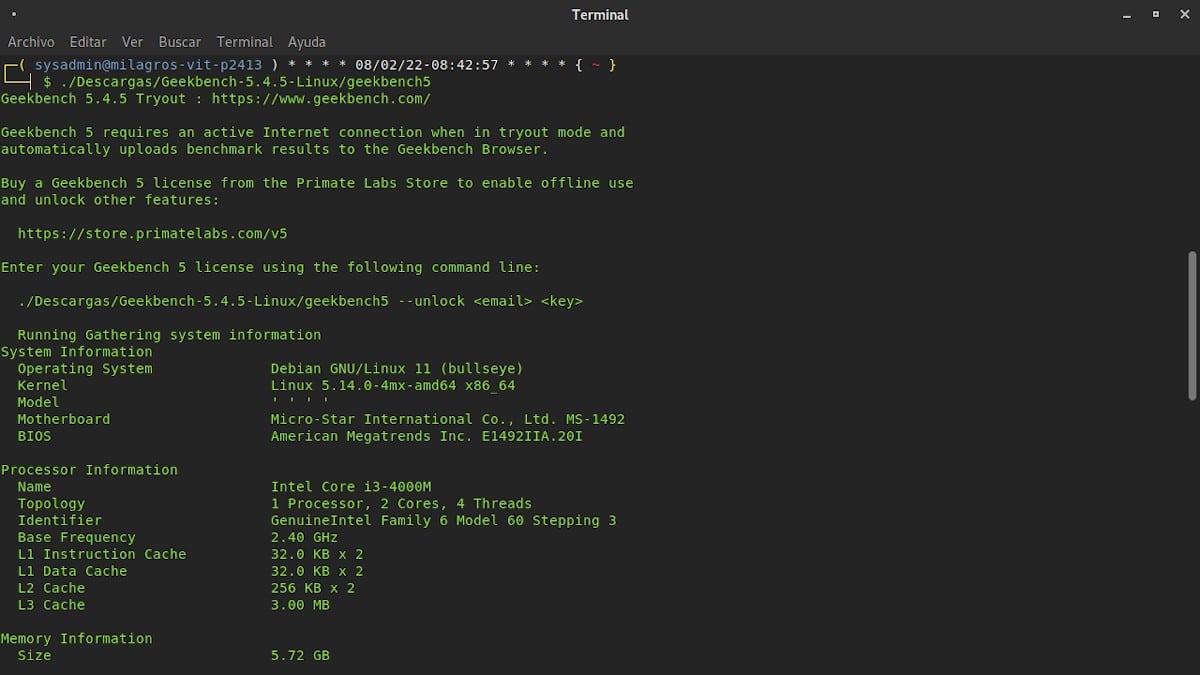Minimize the Terminal window
The image size is (1200, 675).
[x=1127, y=15]
